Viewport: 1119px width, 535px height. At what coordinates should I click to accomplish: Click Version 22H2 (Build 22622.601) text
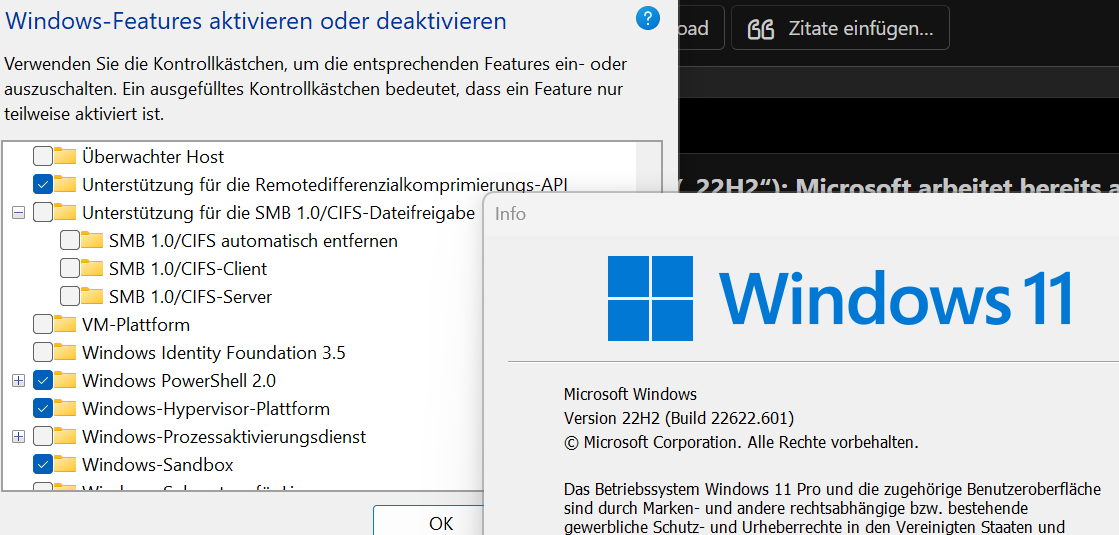click(679, 417)
